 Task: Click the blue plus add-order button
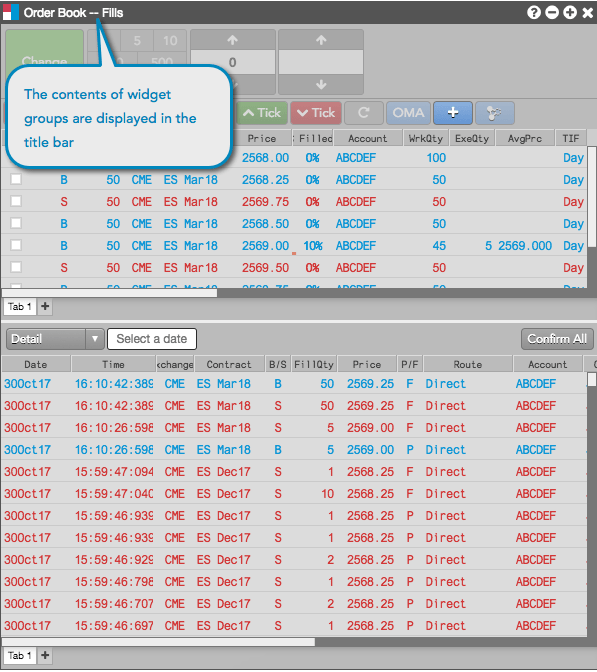(453, 113)
